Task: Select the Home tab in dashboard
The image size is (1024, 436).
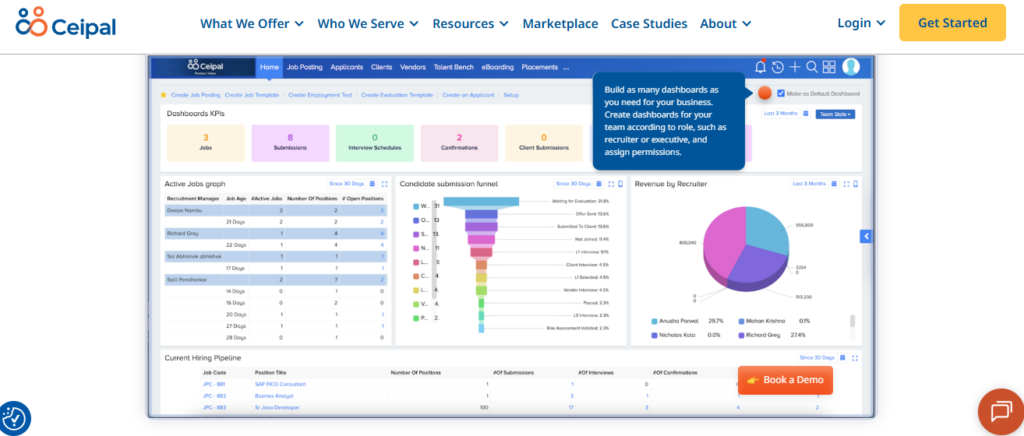Action: [x=269, y=67]
